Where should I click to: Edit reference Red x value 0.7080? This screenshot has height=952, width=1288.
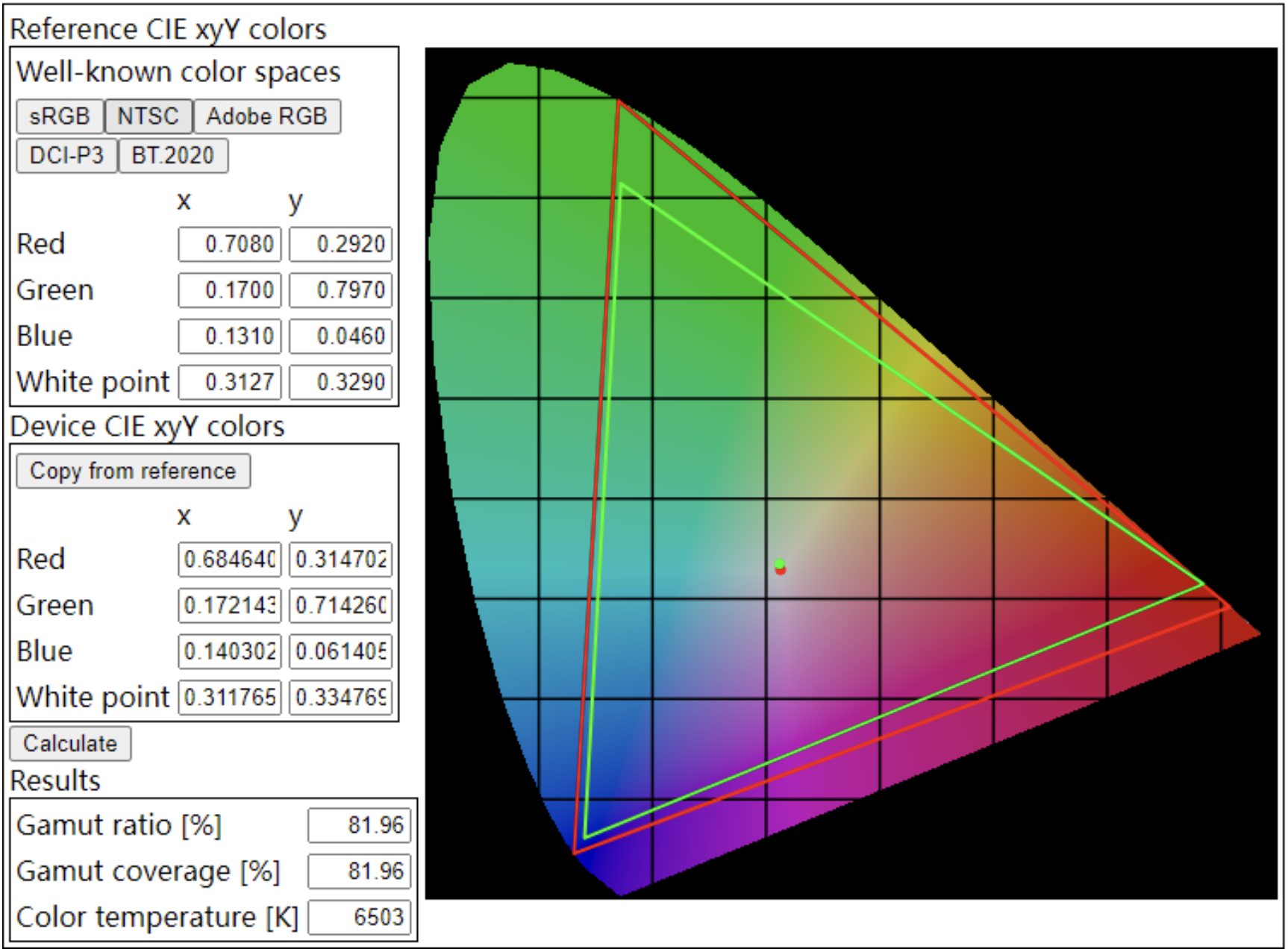[230, 244]
